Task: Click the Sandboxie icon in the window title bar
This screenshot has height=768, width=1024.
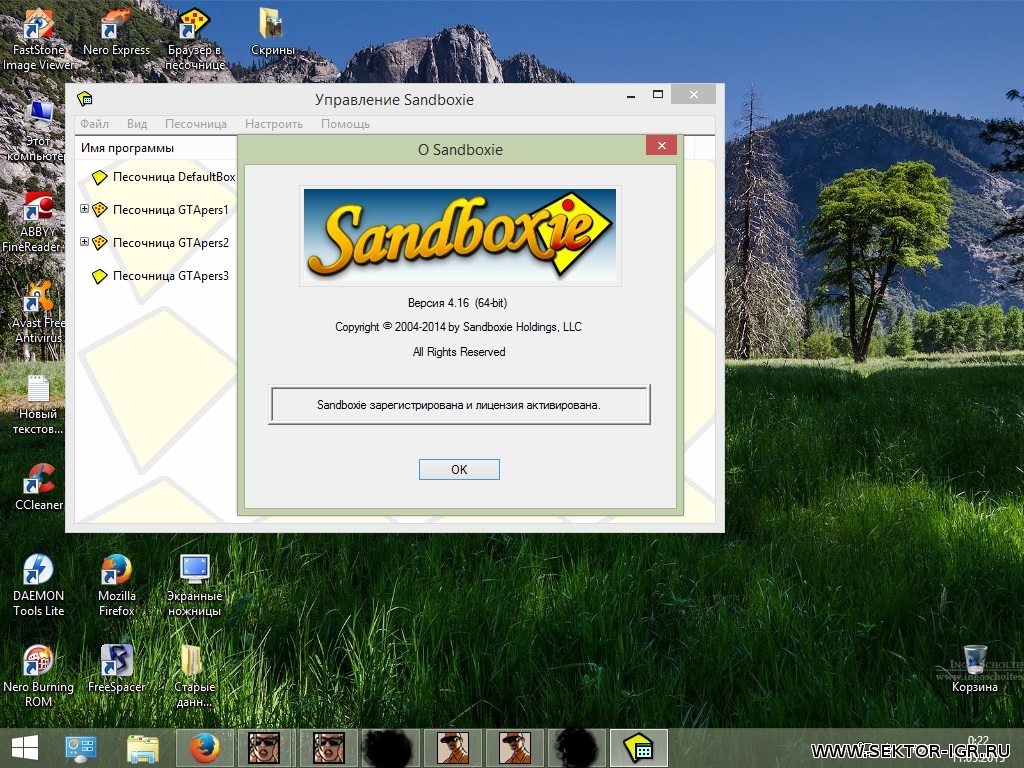Action: [85, 99]
